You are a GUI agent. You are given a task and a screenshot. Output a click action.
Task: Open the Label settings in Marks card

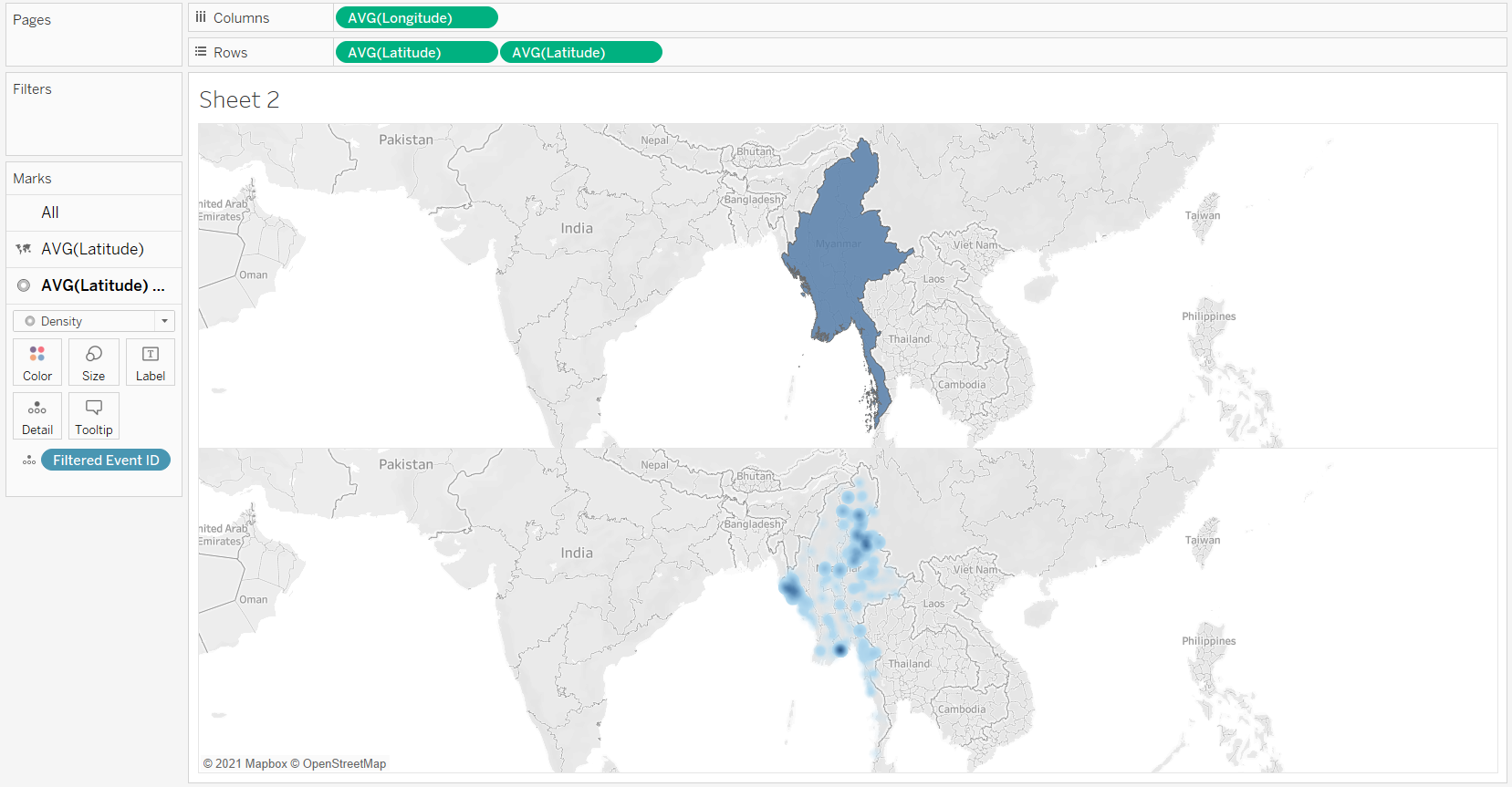(151, 362)
